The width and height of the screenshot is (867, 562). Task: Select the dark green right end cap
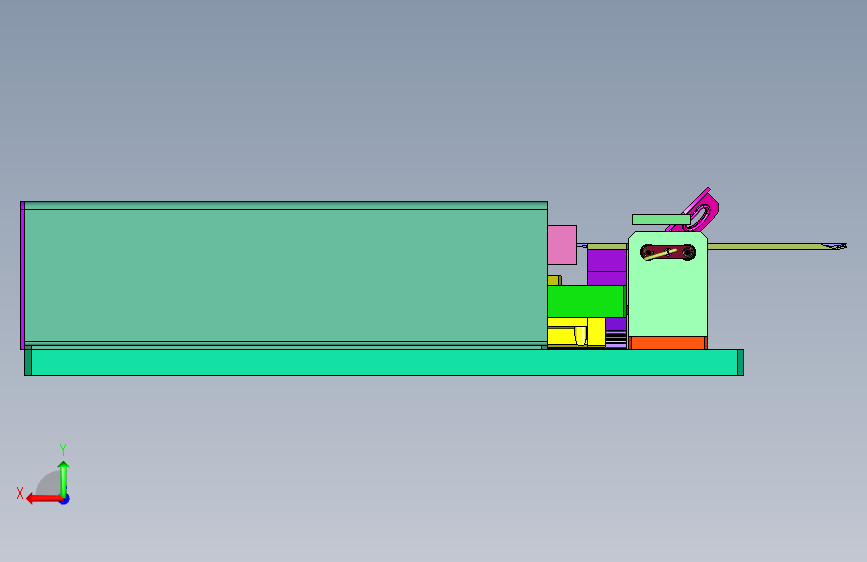(x=740, y=362)
